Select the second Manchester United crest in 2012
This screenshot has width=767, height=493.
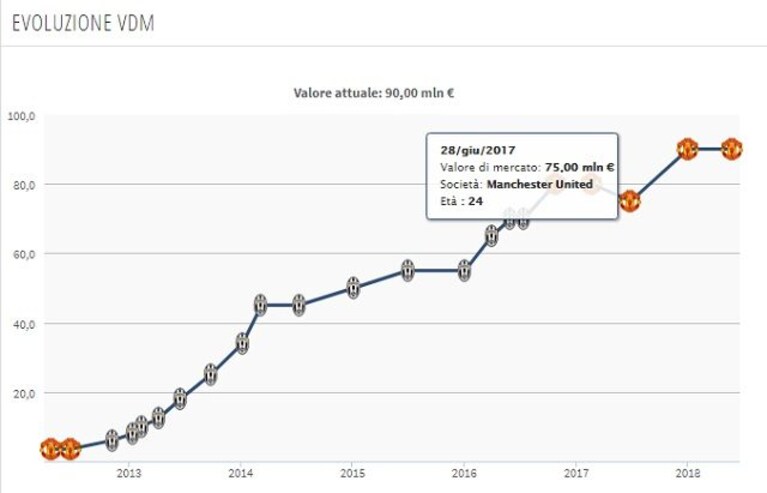tap(70, 449)
